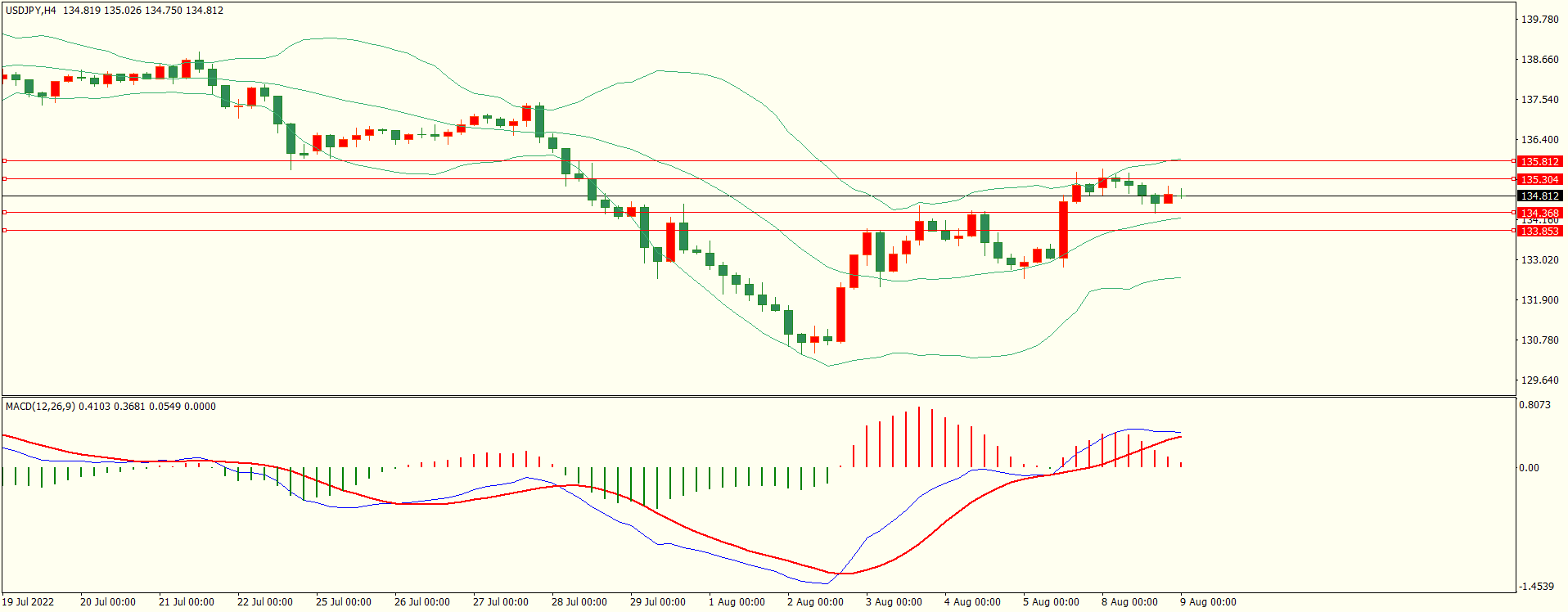
Task: Click left handle of the 133.853 horizontal line
Action: click(x=4, y=231)
